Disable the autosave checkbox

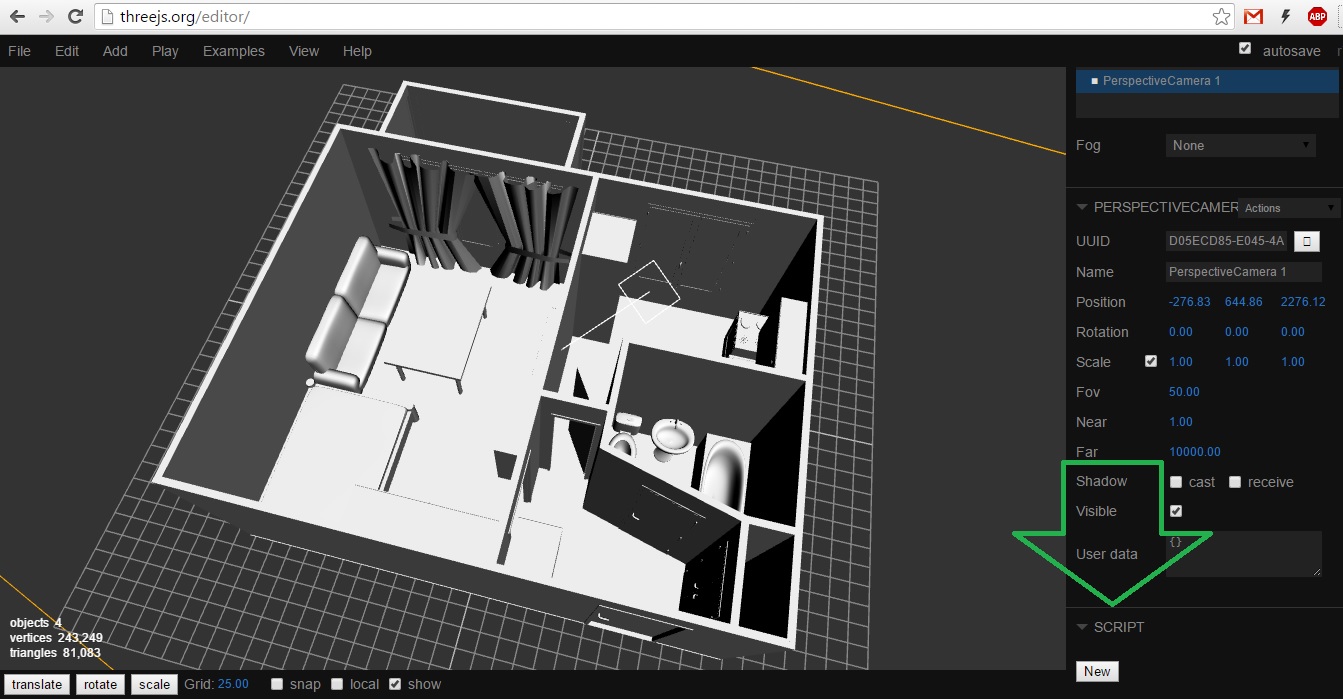click(1244, 47)
